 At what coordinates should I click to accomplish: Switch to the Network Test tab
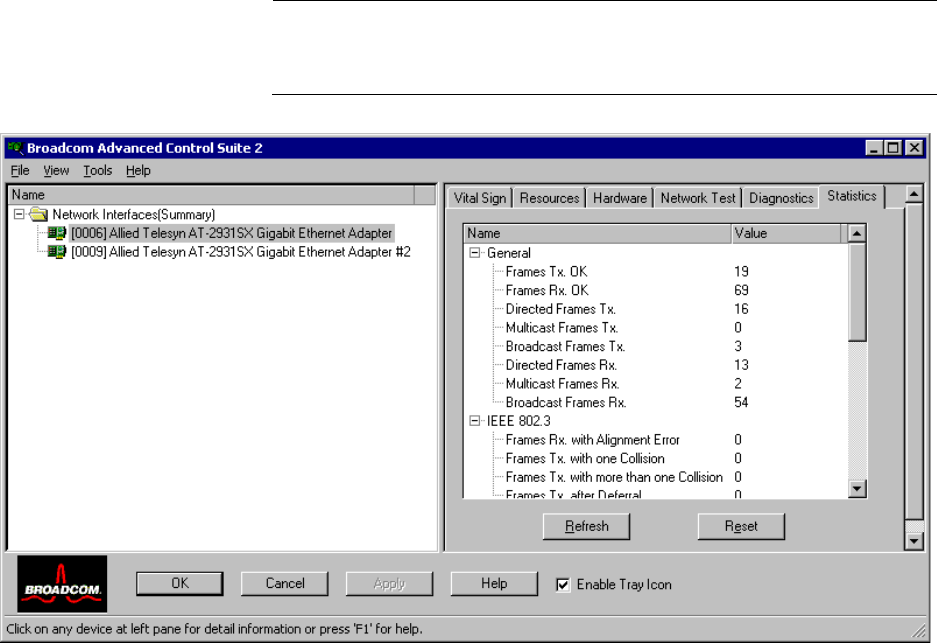click(698, 198)
